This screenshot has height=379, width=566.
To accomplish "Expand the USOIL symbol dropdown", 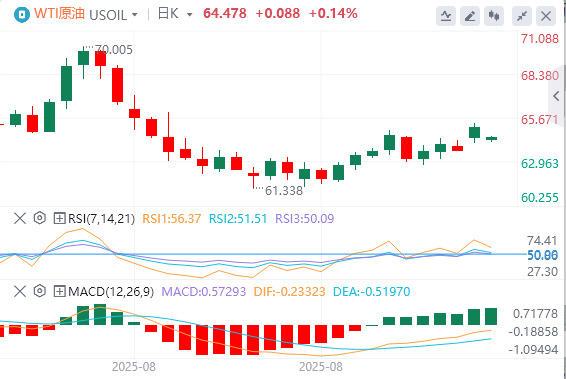I will (x=135, y=15).
